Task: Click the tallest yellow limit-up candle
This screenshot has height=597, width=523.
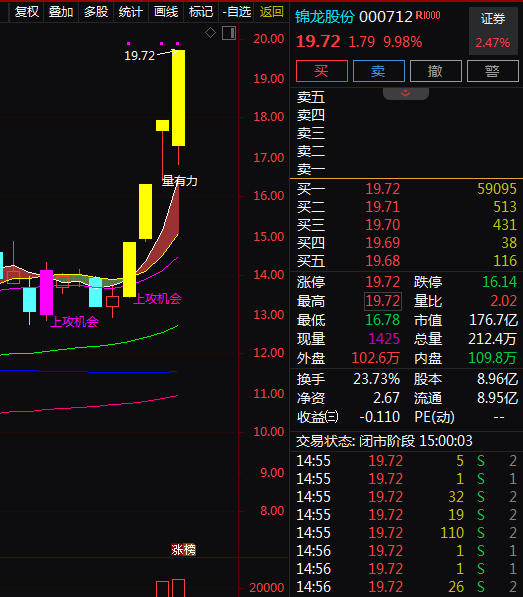Action: pyautogui.click(x=179, y=98)
